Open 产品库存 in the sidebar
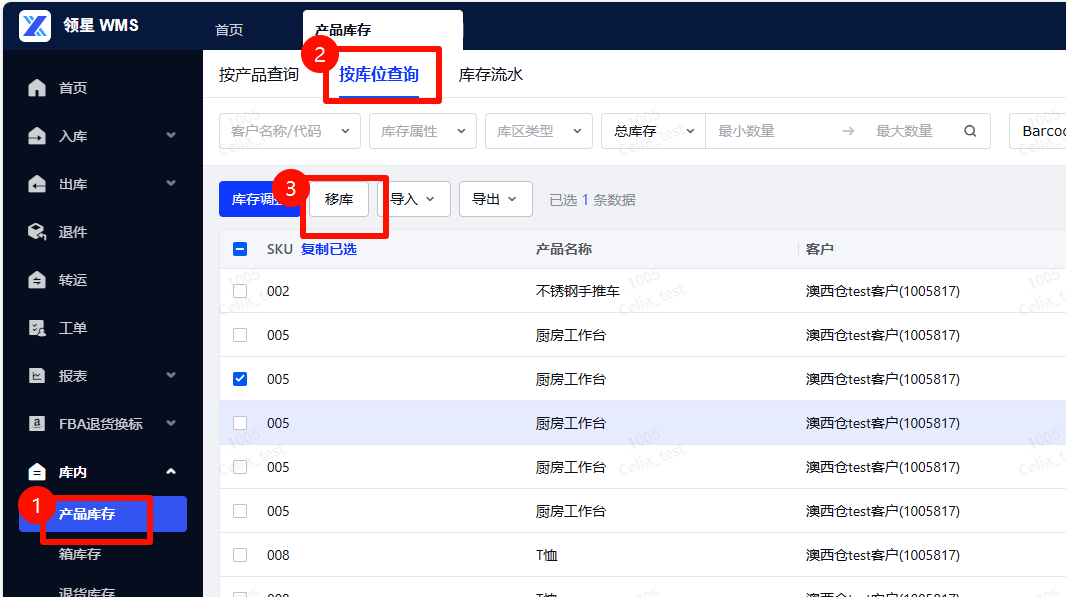 coord(103,514)
